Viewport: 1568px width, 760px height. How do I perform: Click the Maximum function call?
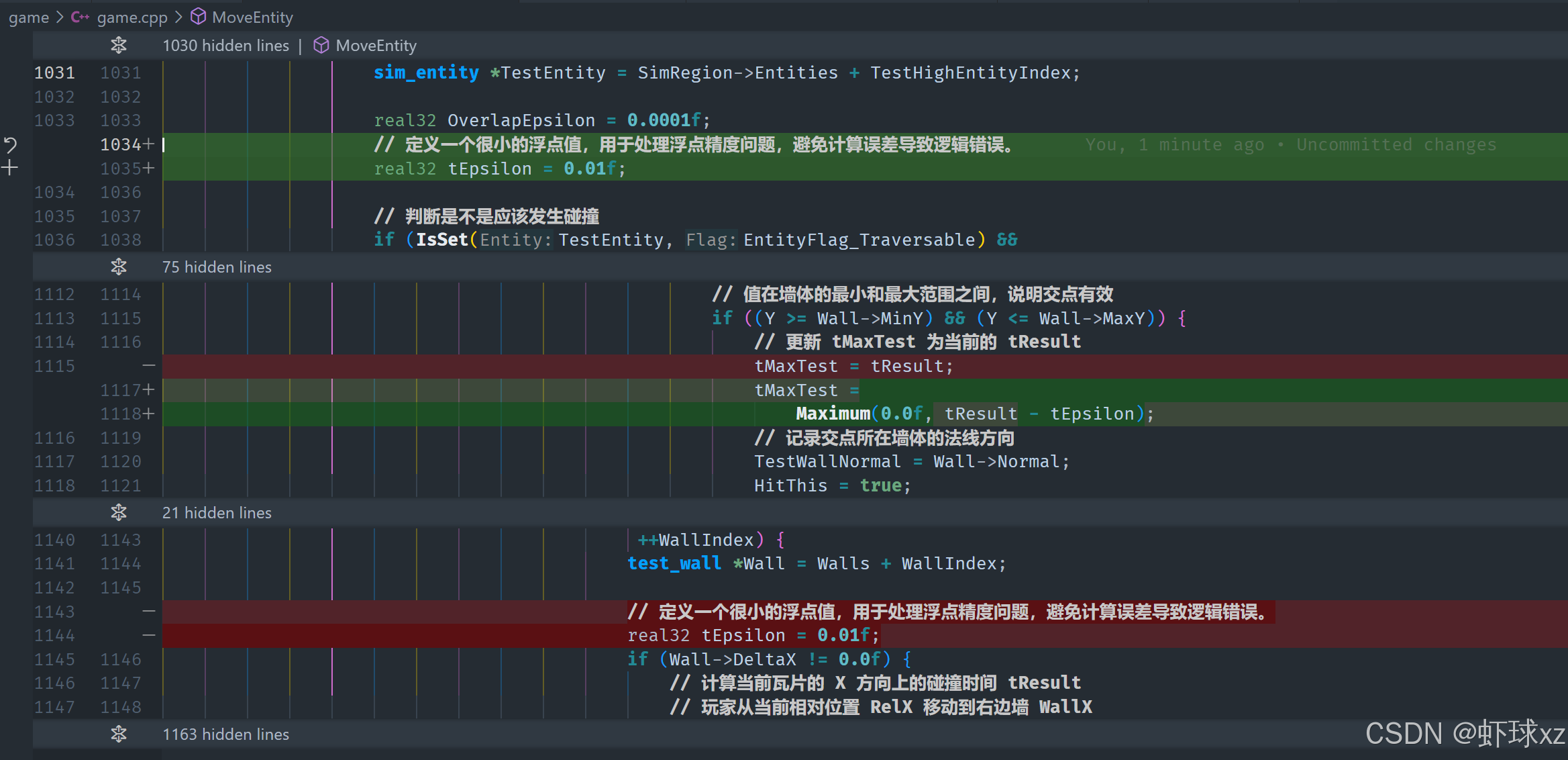833,414
